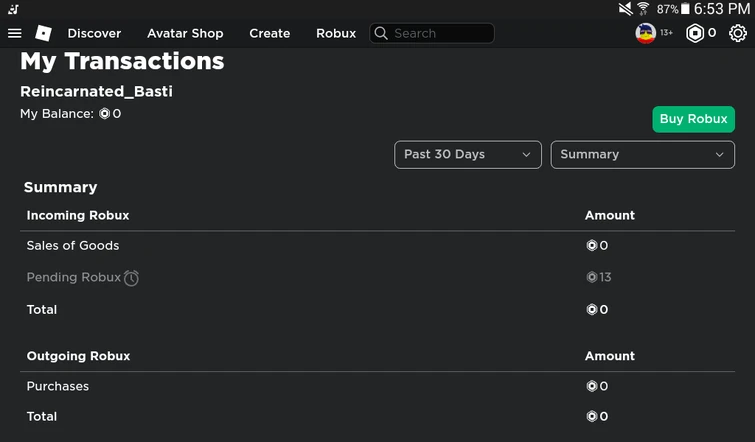Click the Pending Robux row label
Image resolution: width=755 pixels, height=442 pixels.
[73, 277]
